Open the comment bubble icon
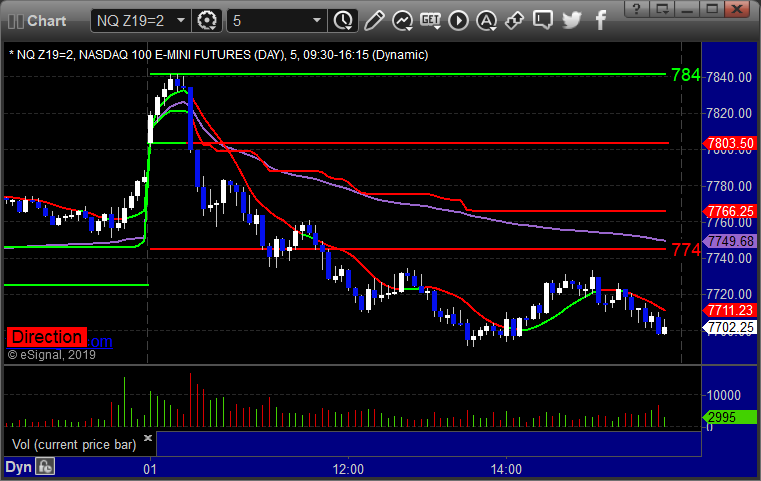The width and height of the screenshot is (761, 481). tap(543, 21)
